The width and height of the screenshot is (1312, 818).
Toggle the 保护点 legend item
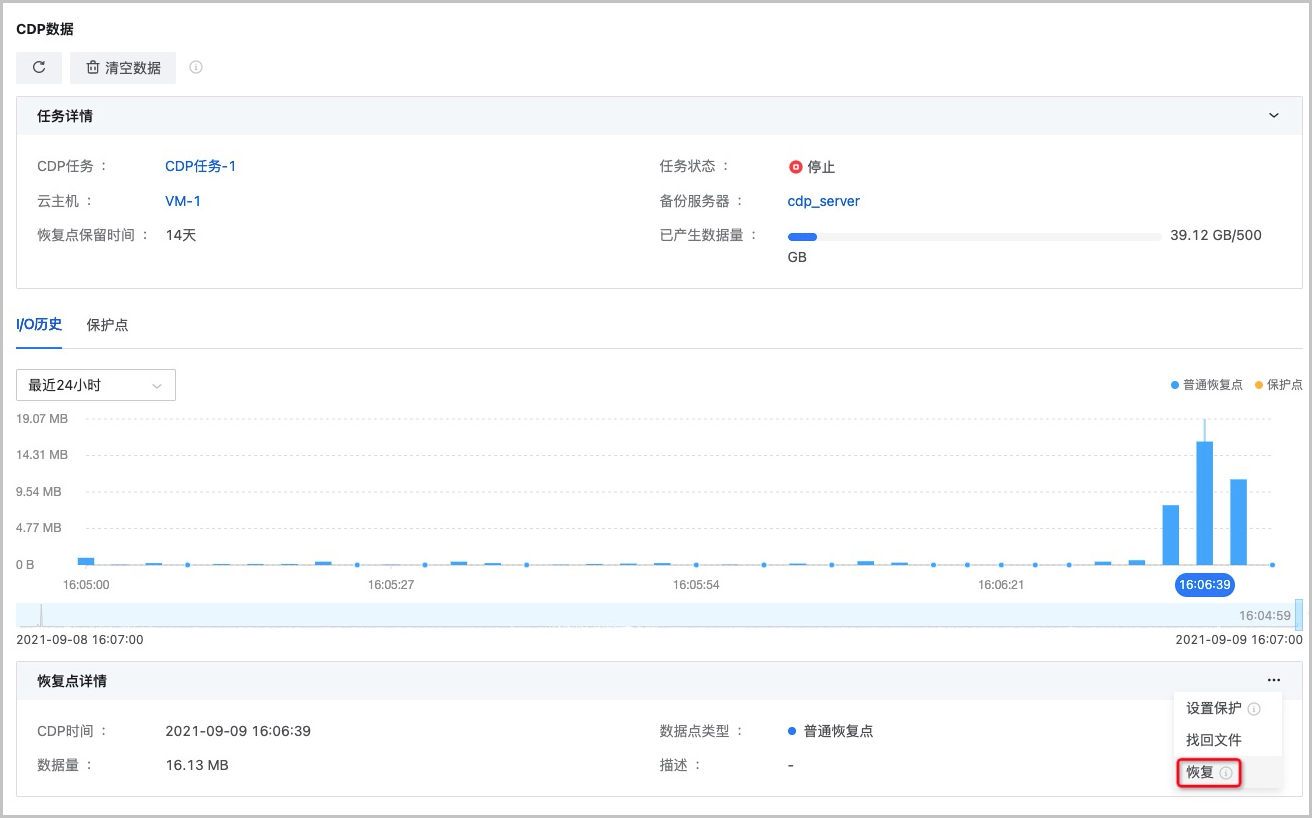point(1279,385)
